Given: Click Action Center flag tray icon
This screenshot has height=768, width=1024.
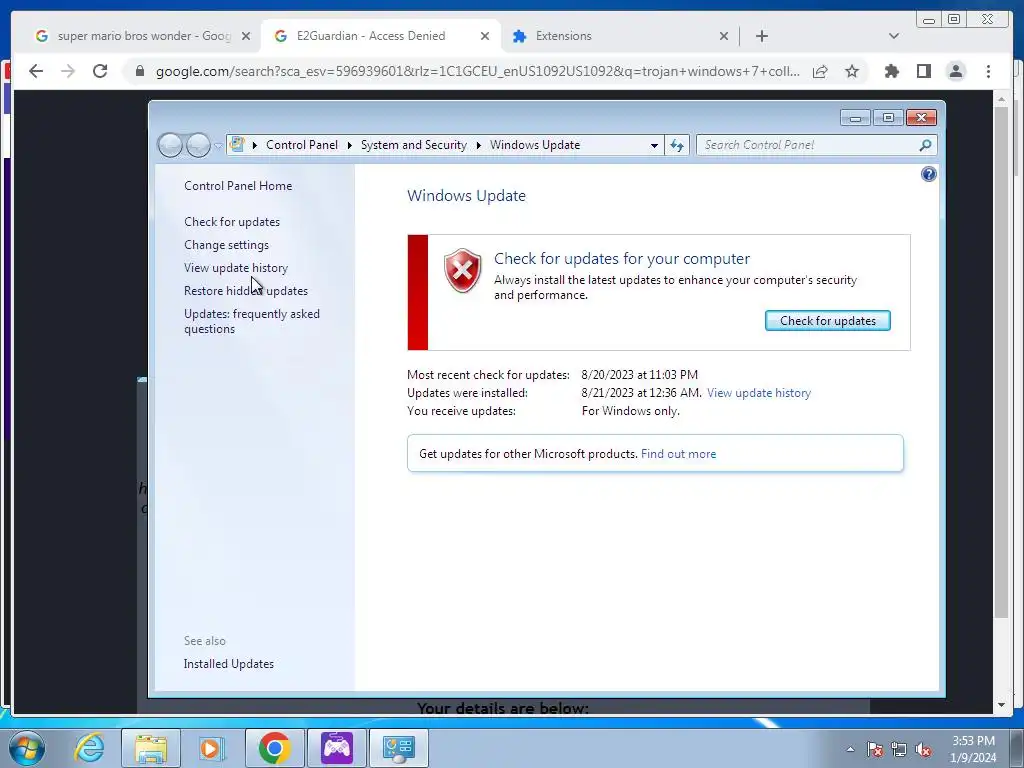Looking at the screenshot, I should click(874, 749).
